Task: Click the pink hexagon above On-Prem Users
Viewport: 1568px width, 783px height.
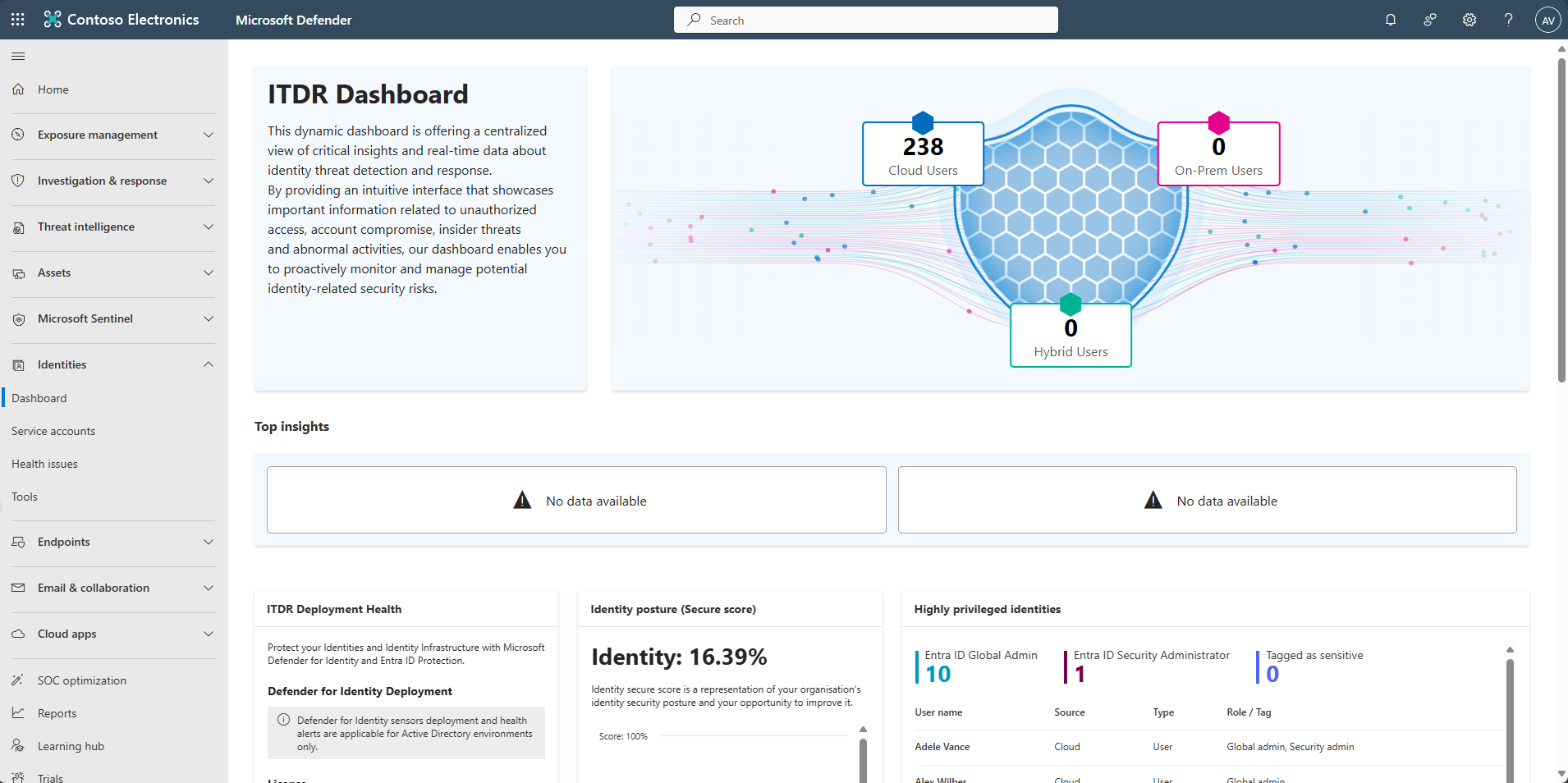Action: [1218, 123]
